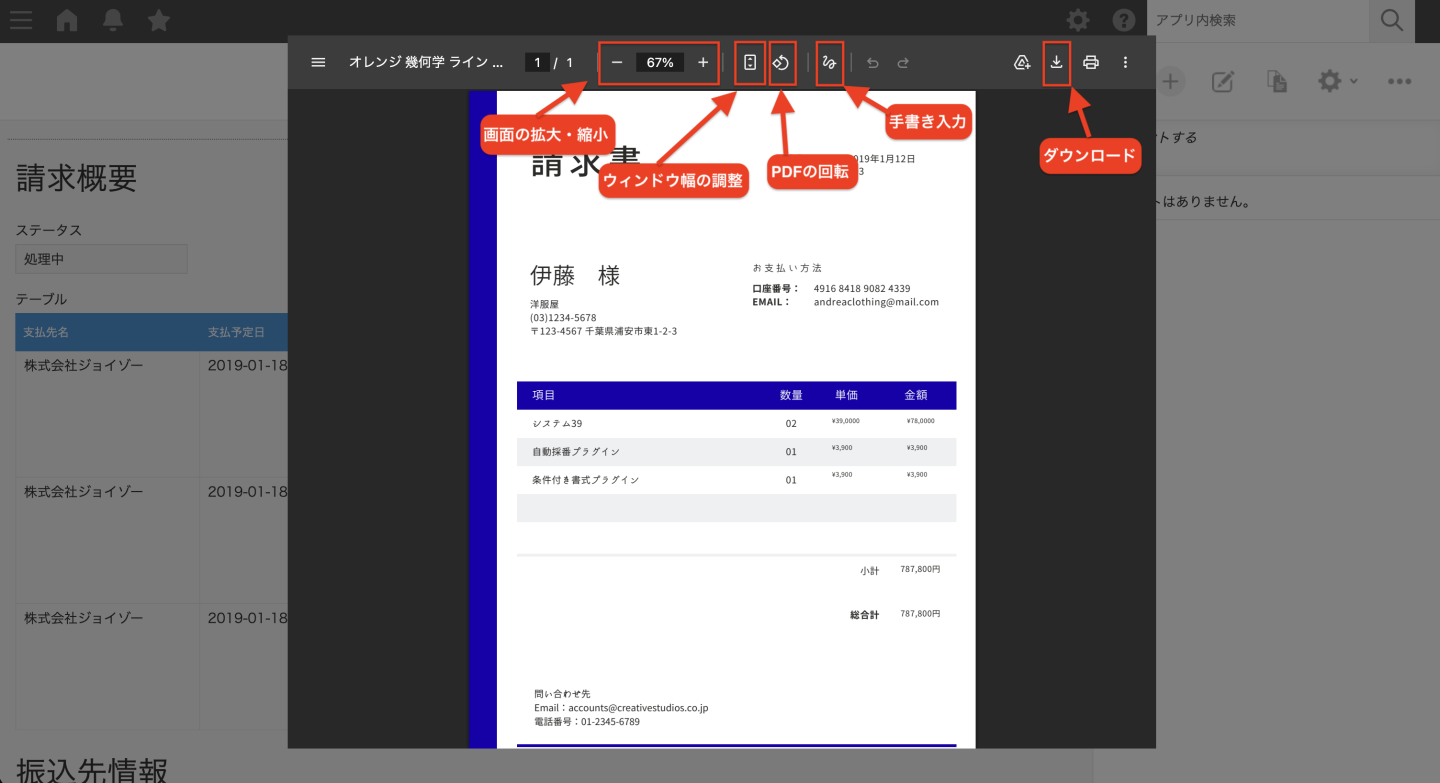The image size is (1440, 783).
Task: Click the search magnifier button
Action: [1392, 20]
